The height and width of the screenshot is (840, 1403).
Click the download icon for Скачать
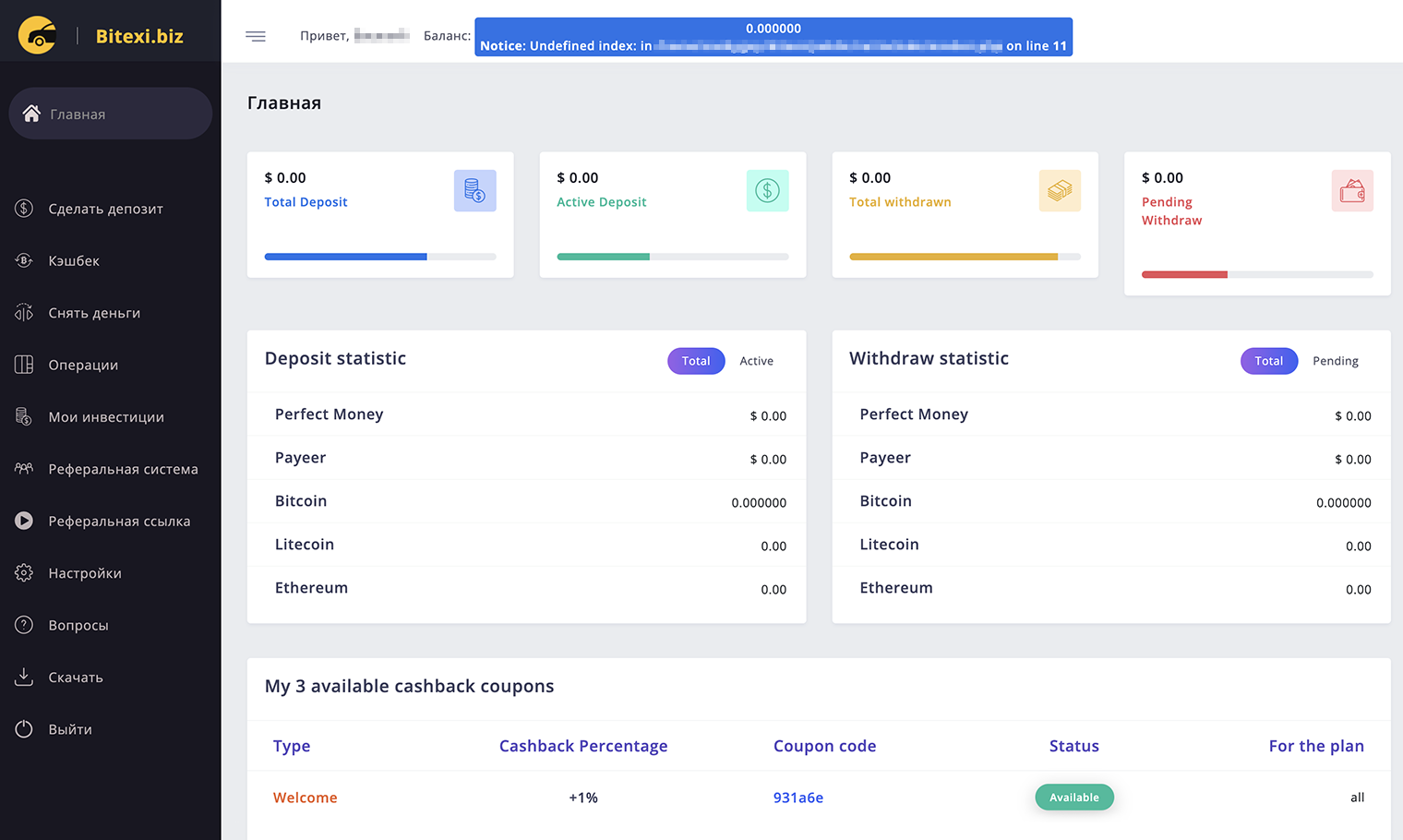coord(24,677)
